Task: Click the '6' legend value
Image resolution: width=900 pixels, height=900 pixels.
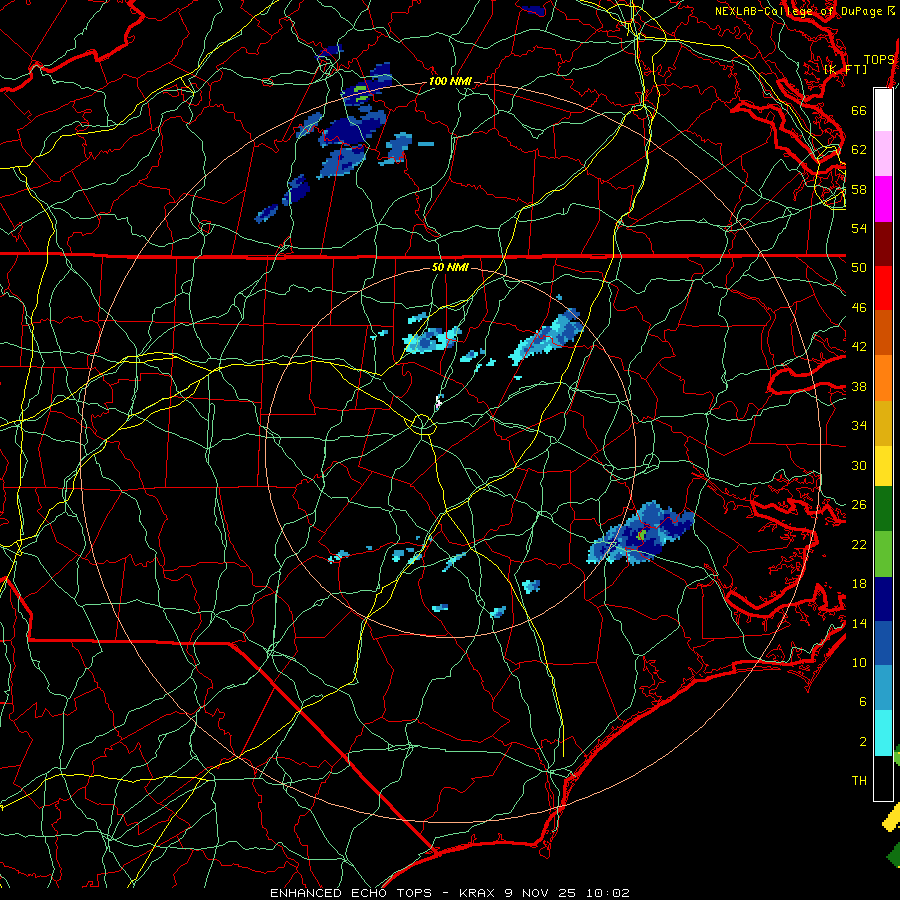Action: click(863, 702)
